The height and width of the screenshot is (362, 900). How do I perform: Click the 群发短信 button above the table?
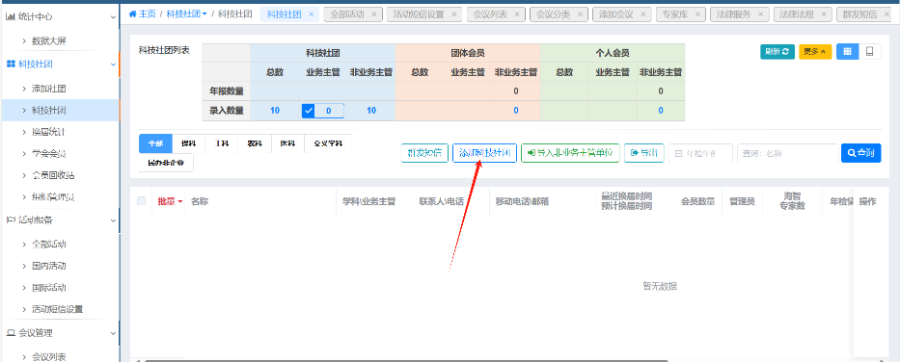click(x=425, y=153)
